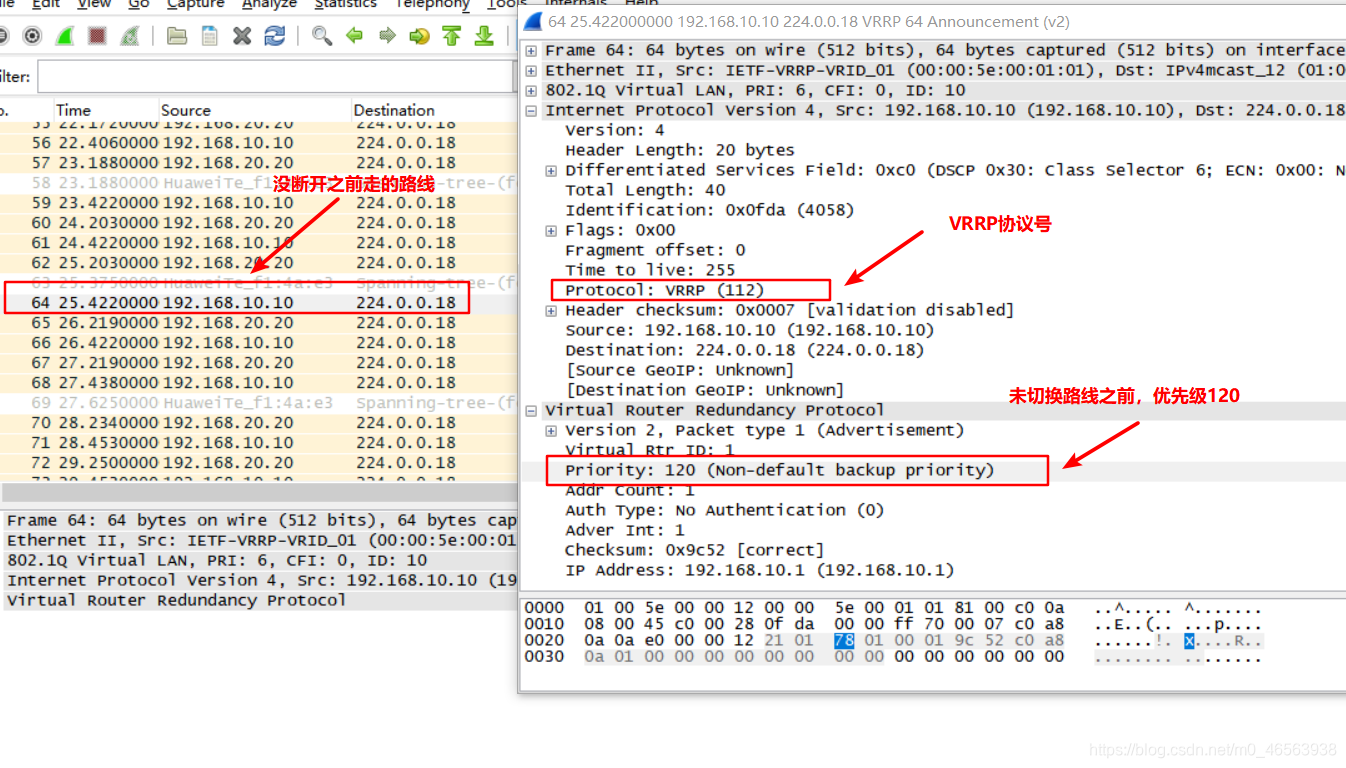Image resolution: width=1346 pixels, height=768 pixels.
Task: Expand the Ethernet II tree node
Action: pos(531,70)
